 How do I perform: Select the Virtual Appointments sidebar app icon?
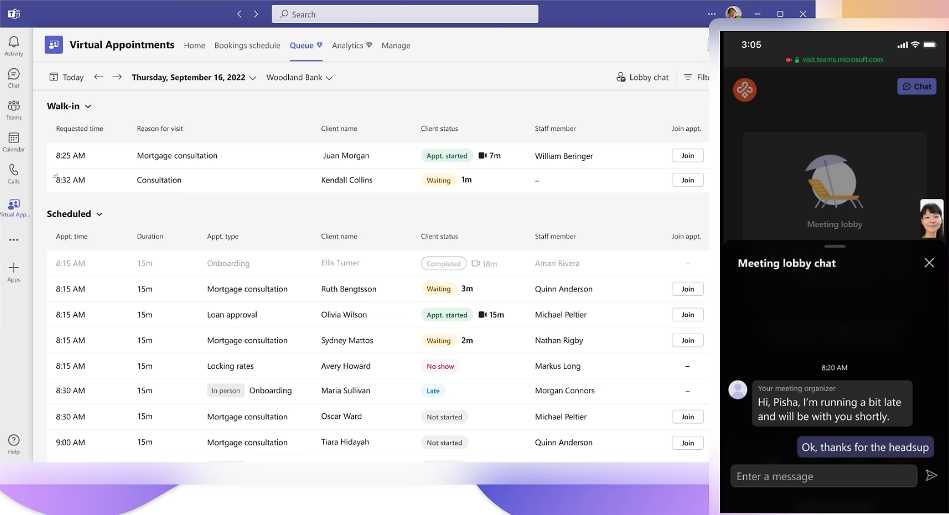13,208
